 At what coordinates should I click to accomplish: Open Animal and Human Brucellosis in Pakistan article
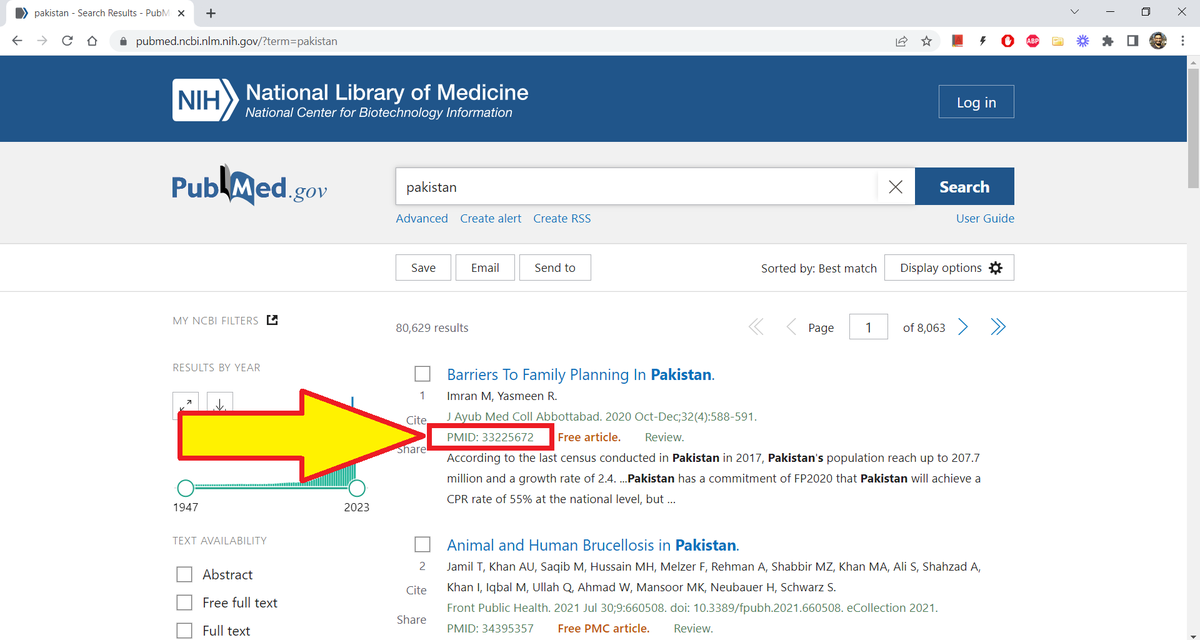tap(592, 545)
